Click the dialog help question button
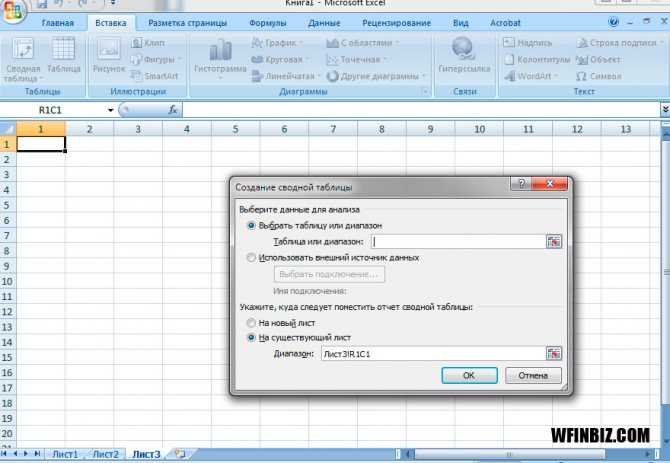 [x=521, y=184]
